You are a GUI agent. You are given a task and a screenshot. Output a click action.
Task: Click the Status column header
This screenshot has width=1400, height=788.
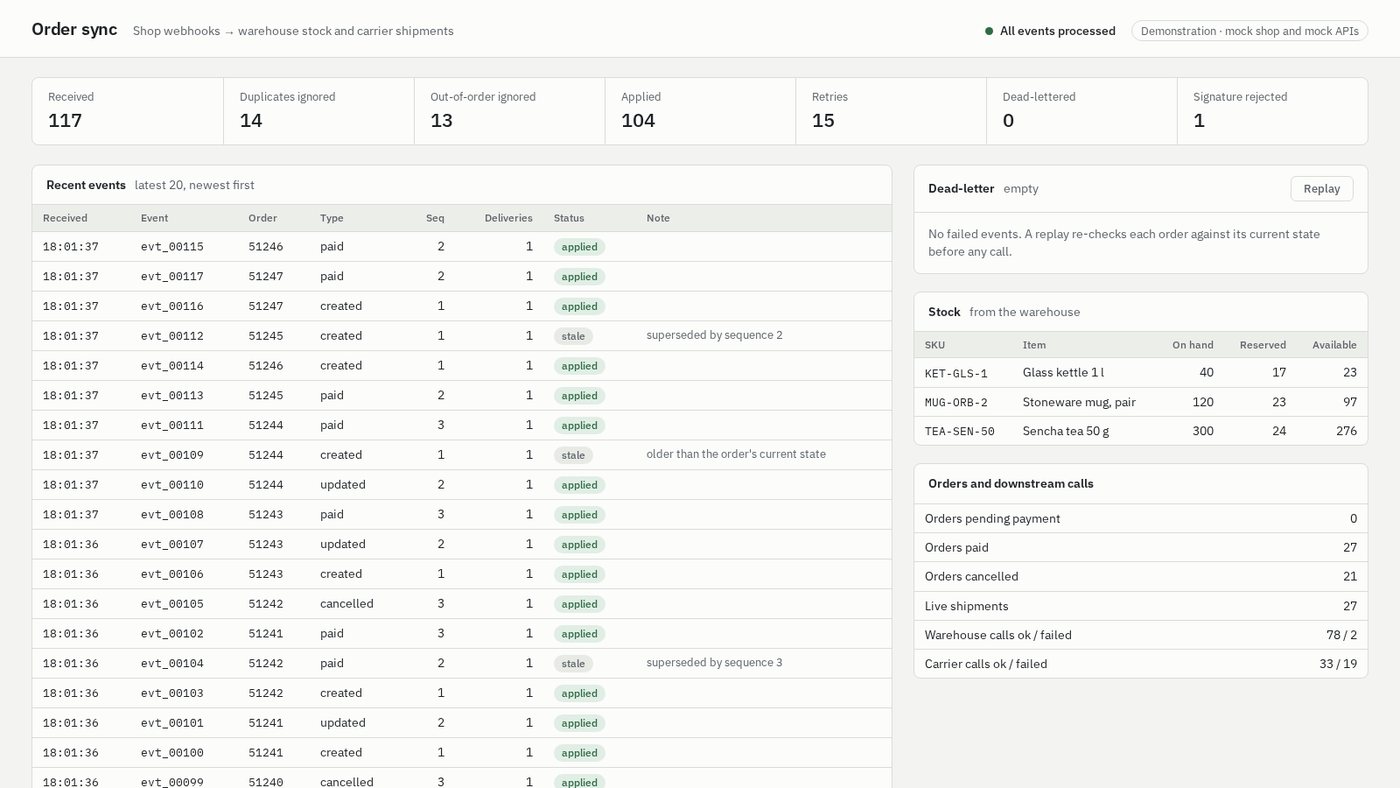pos(569,218)
